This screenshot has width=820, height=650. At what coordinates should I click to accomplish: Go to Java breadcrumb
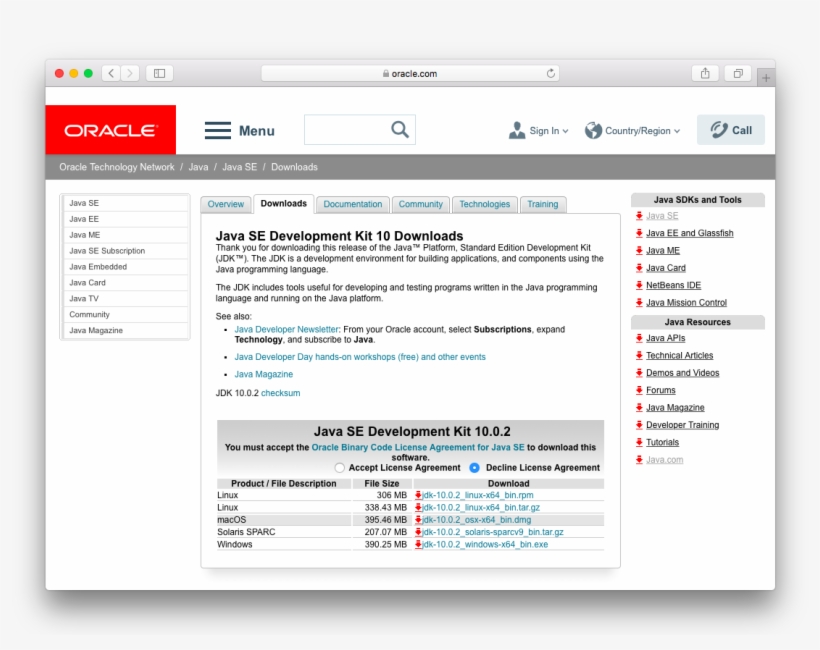click(198, 167)
